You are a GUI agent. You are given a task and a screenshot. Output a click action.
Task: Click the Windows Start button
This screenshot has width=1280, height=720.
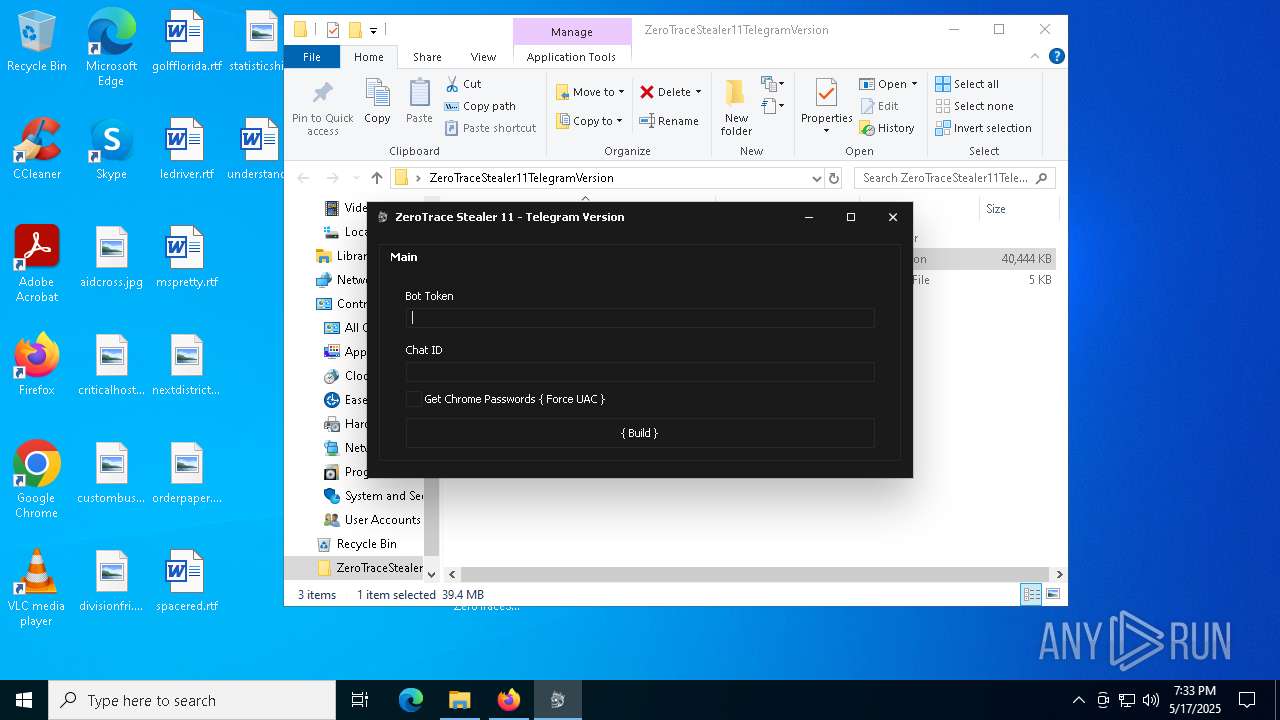(24, 700)
